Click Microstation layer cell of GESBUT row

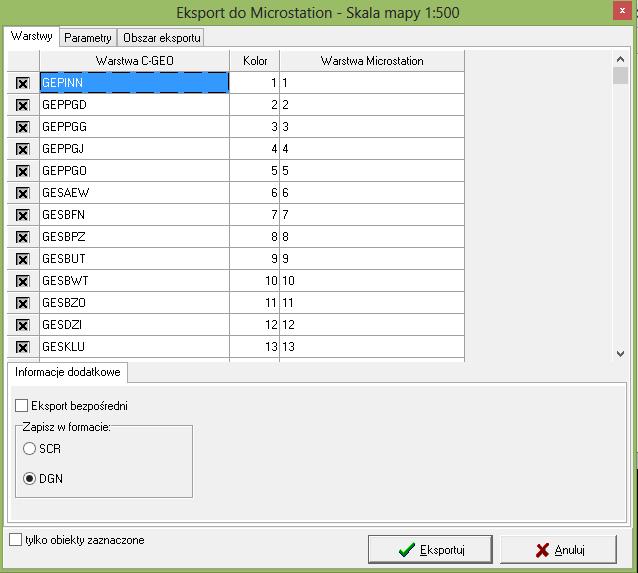click(372, 258)
